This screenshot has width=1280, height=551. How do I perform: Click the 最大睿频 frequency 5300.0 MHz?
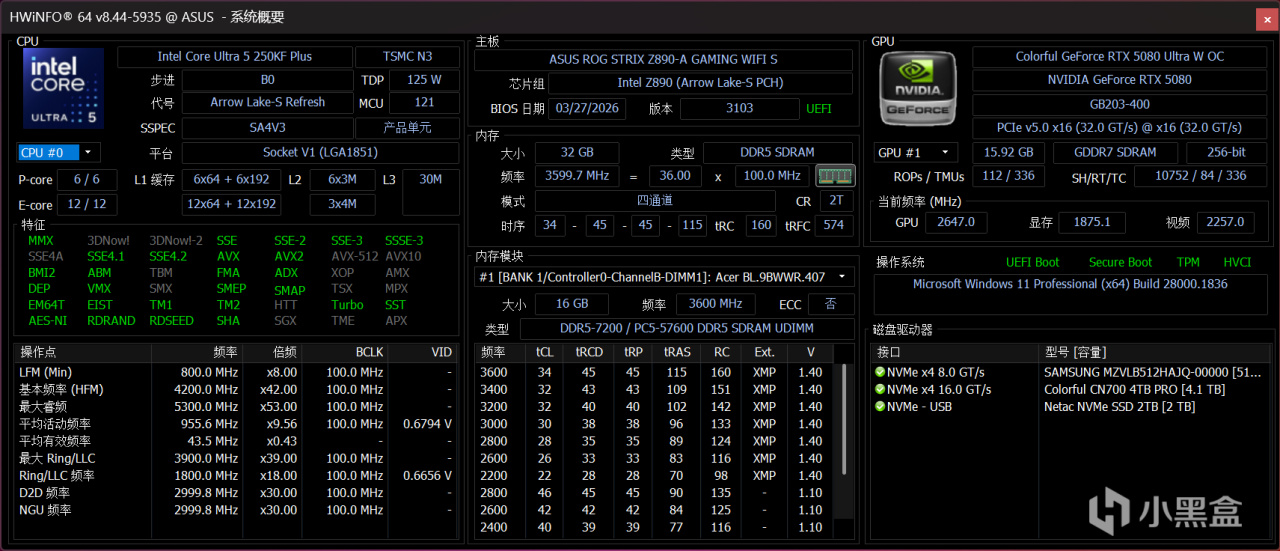(x=209, y=406)
